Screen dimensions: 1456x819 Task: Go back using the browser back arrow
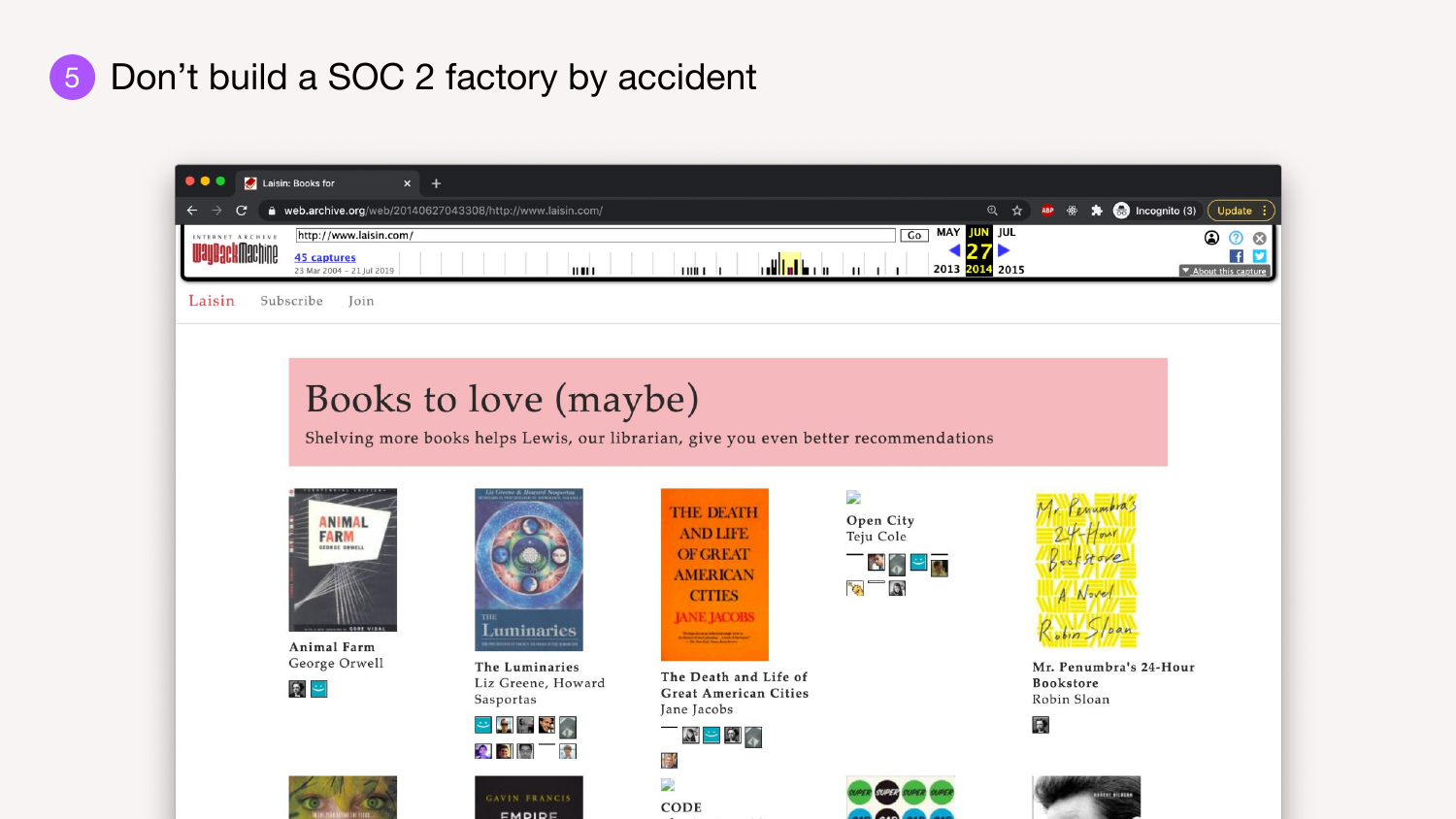192,211
